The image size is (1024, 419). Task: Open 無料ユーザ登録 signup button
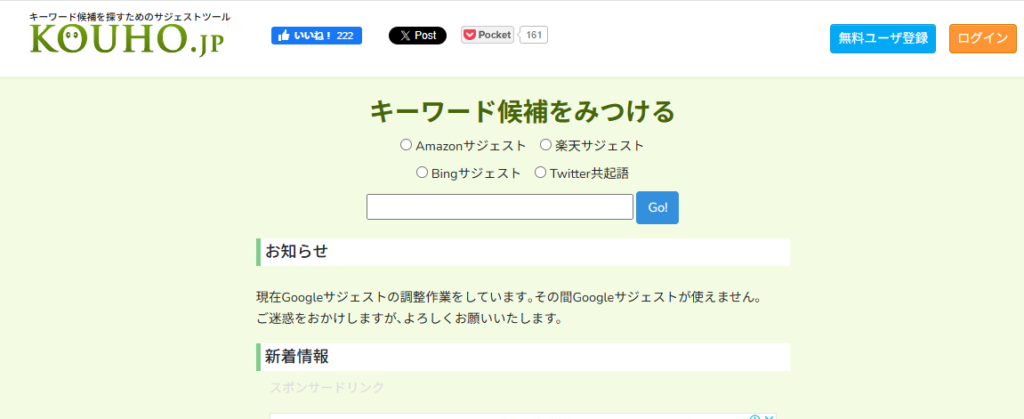tap(883, 39)
